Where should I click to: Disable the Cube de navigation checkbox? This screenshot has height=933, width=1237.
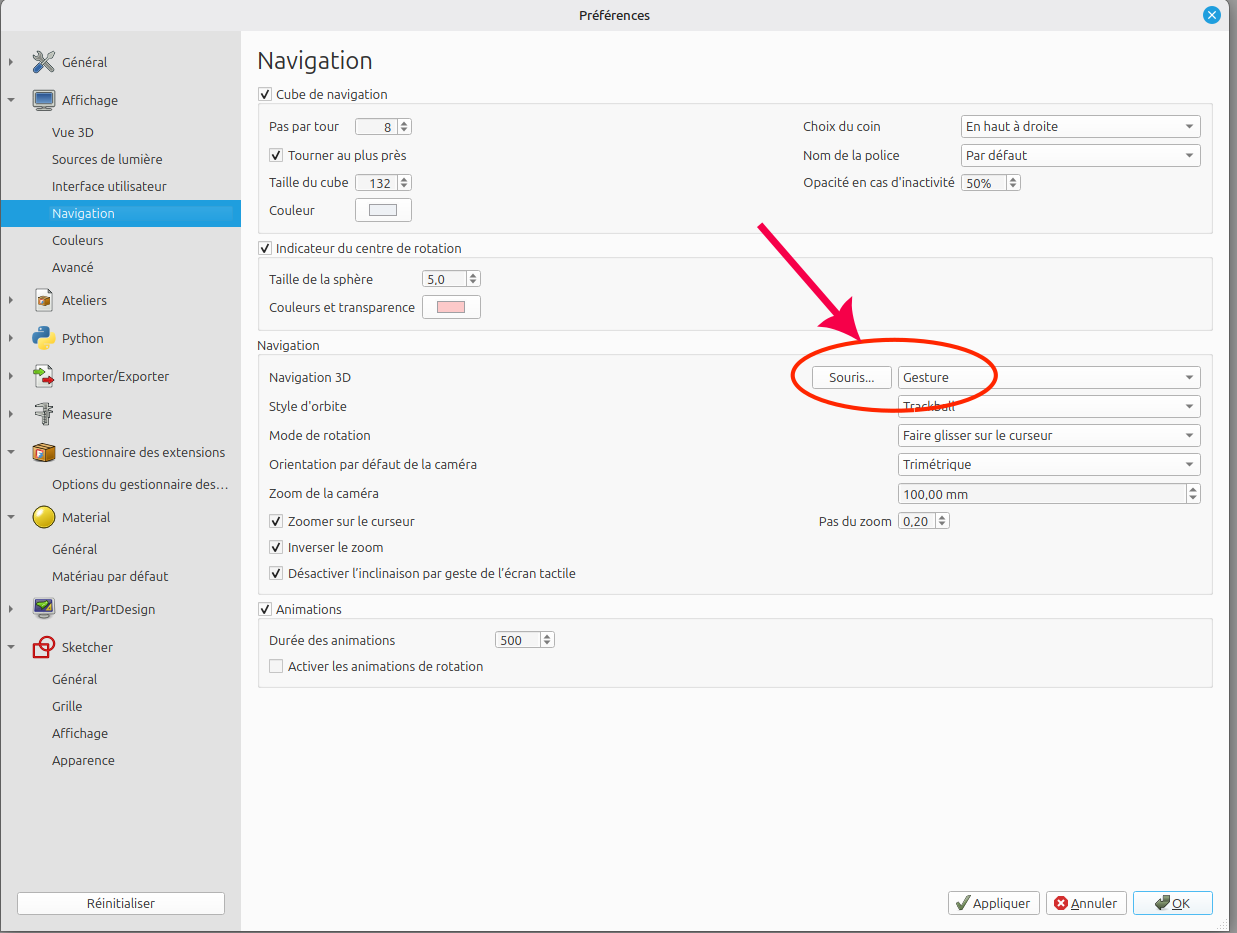(265, 94)
